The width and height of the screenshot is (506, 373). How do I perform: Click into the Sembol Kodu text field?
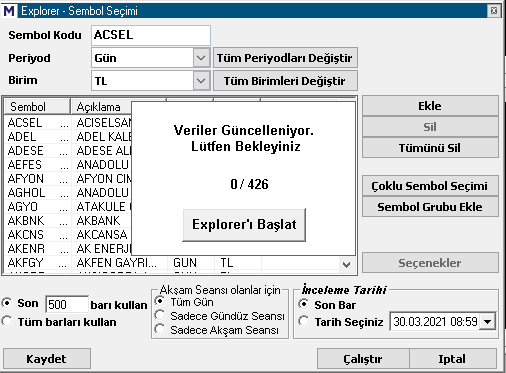click(x=151, y=35)
